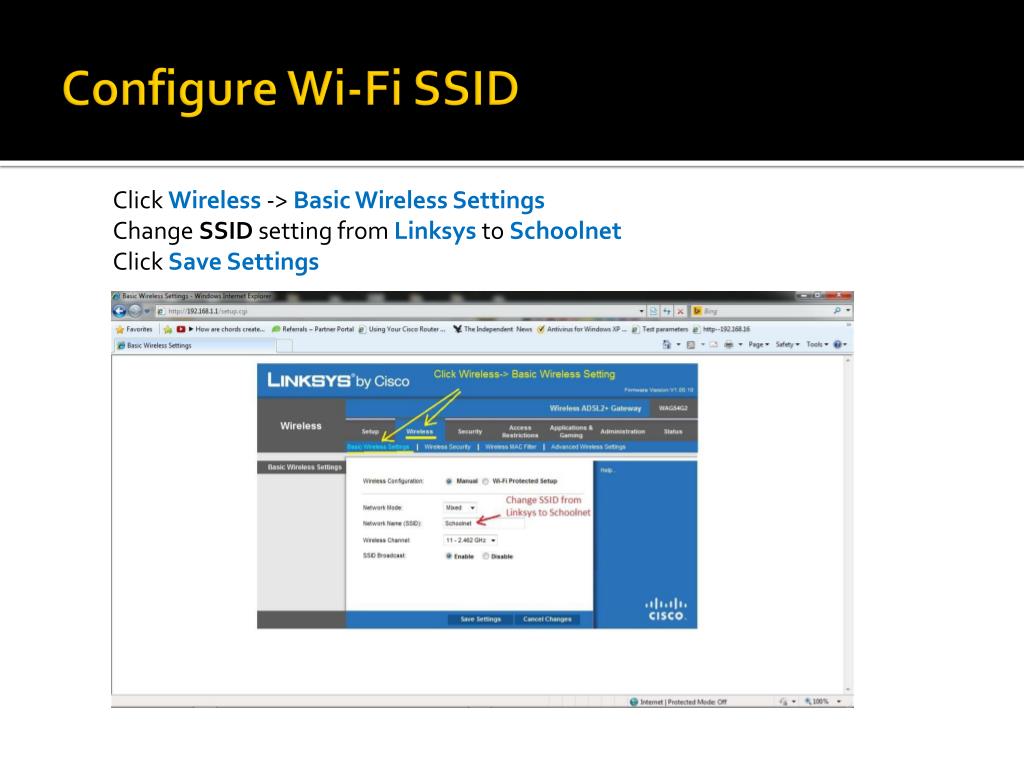Open the Administration tab
The height and width of the screenshot is (768, 1024).
click(622, 431)
